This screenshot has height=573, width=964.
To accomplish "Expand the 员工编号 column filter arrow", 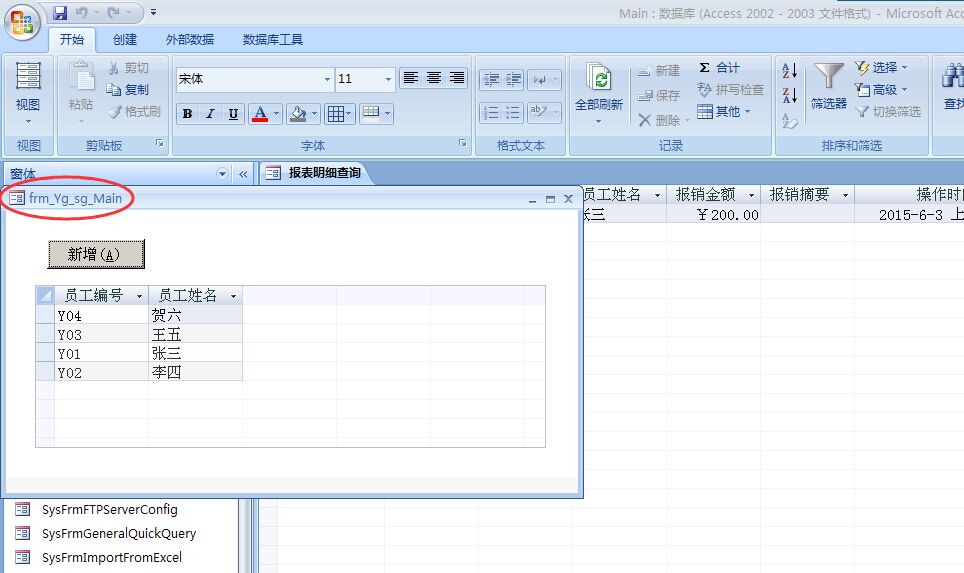I will pyautogui.click(x=139, y=296).
